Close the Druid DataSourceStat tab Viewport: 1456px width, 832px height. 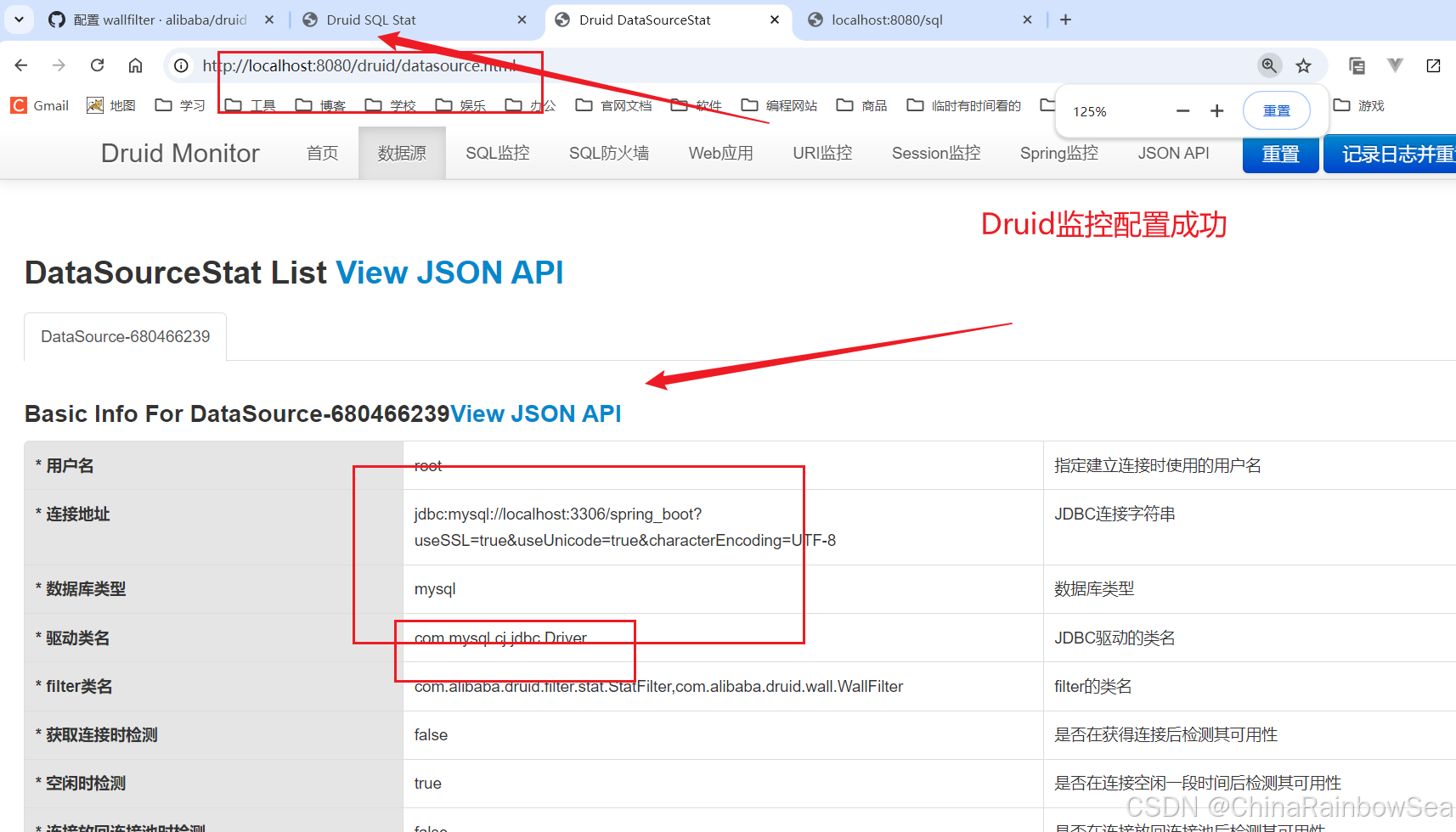[775, 20]
